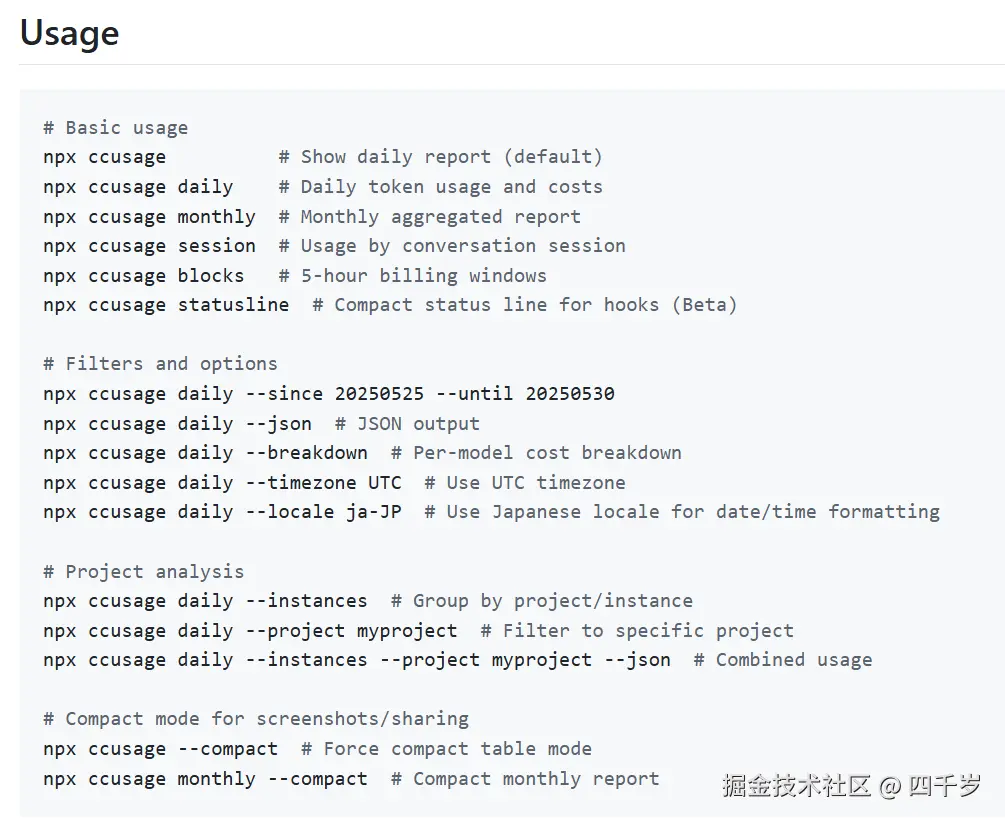The image size is (1005, 822).
Task: Click the 'npx ccusage session' command line
Action: tap(149, 246)
